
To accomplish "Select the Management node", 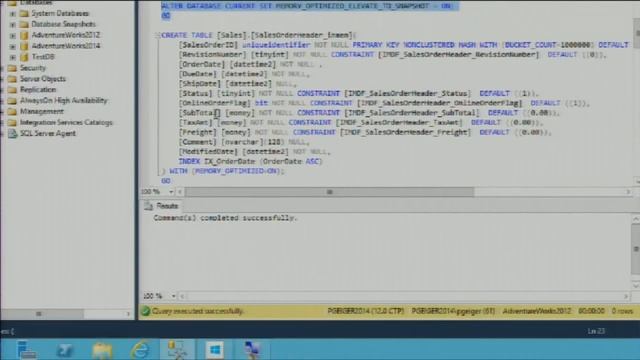I will click(x=41, y=111).
